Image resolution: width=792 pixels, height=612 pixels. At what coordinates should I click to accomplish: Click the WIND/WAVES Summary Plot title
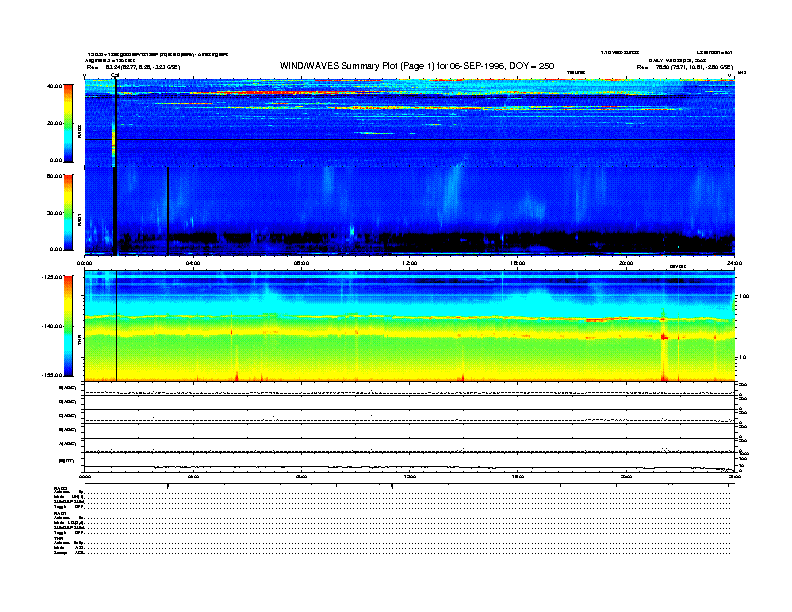tap(418, 66)
